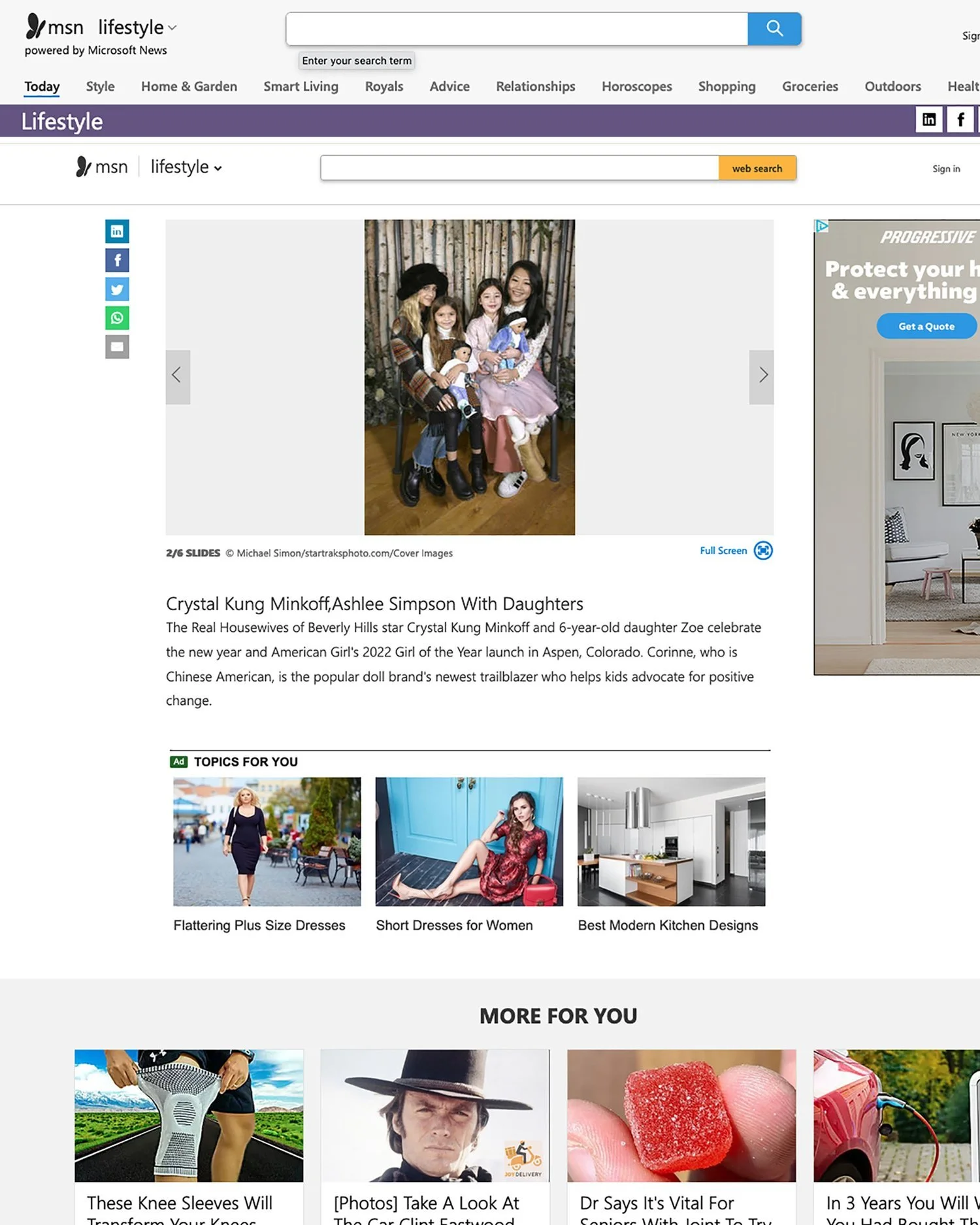Open the Knee Sleeves article thumbnail
The image size is (980, 1225).
tap(189, 1115)
